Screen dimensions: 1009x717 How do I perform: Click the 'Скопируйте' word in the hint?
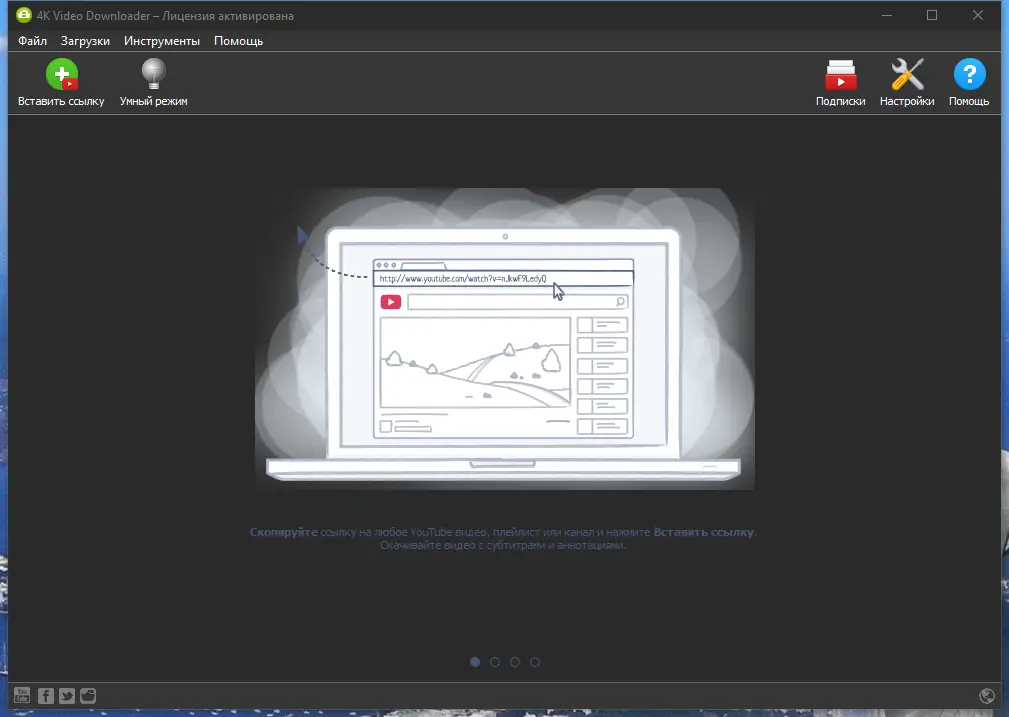pyautogui.click(x=284, y=532)
